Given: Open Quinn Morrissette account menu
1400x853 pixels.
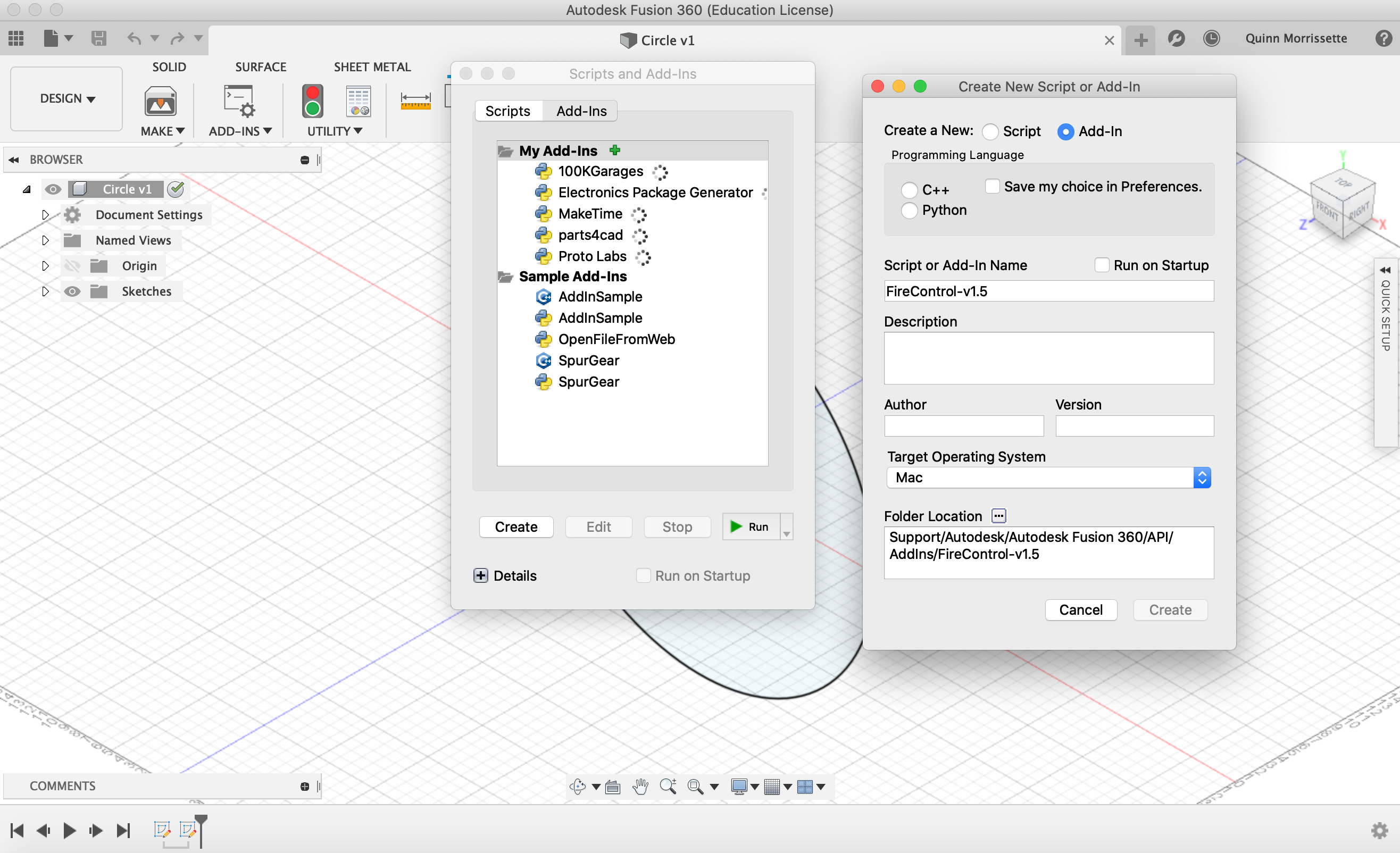Looking at the screenshot, I should click(1296, 39).
